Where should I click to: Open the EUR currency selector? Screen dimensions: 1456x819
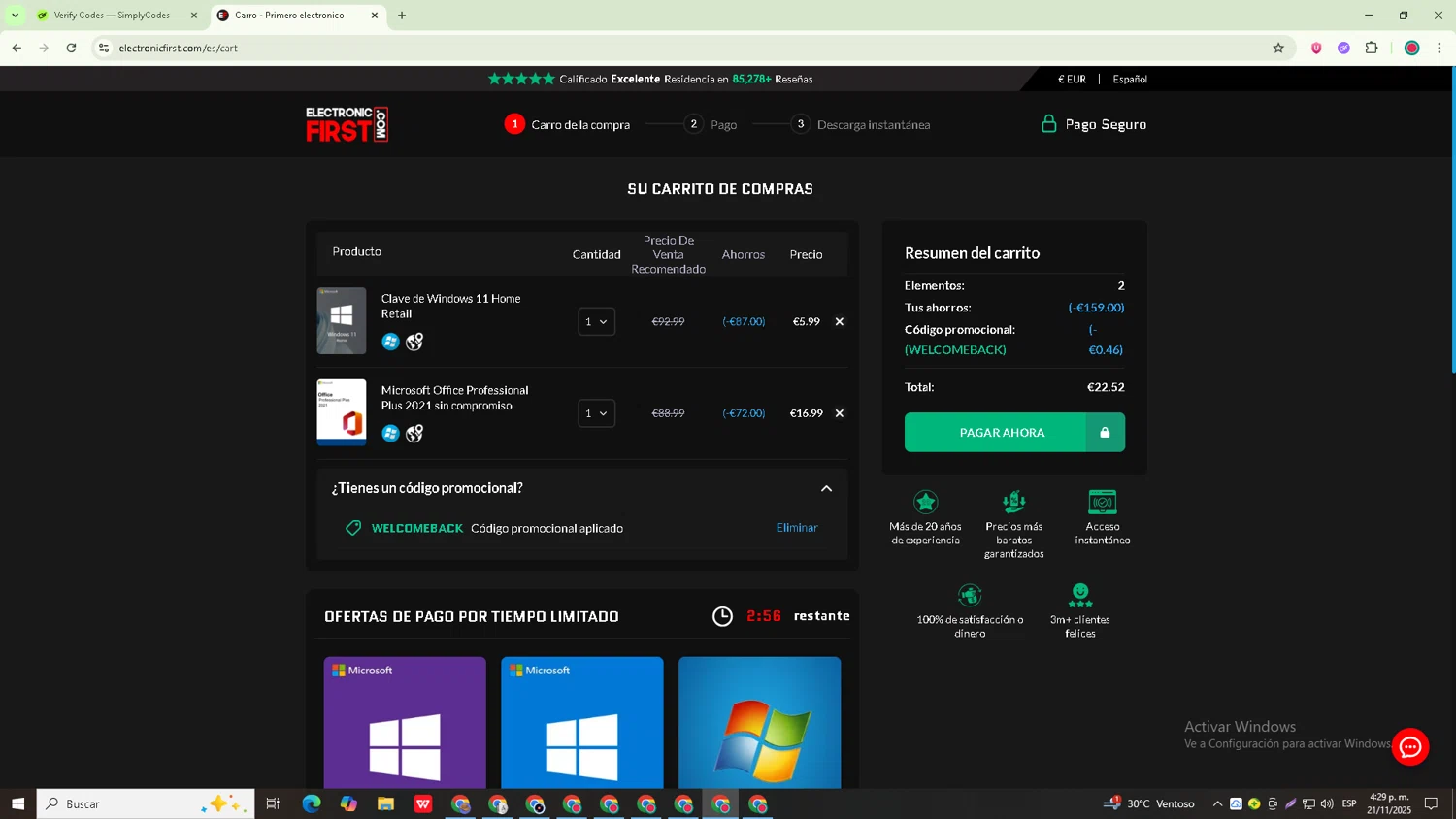(x=1072, y=79)
